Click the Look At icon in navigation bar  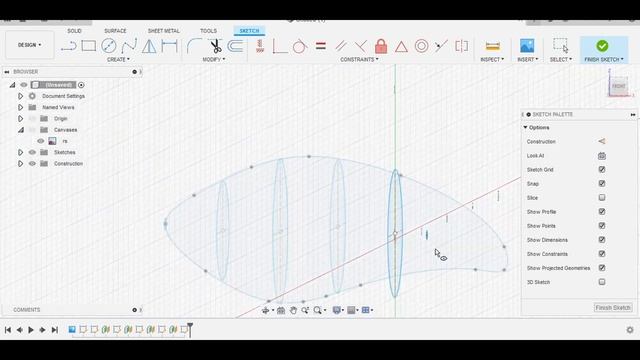point(281,310)
